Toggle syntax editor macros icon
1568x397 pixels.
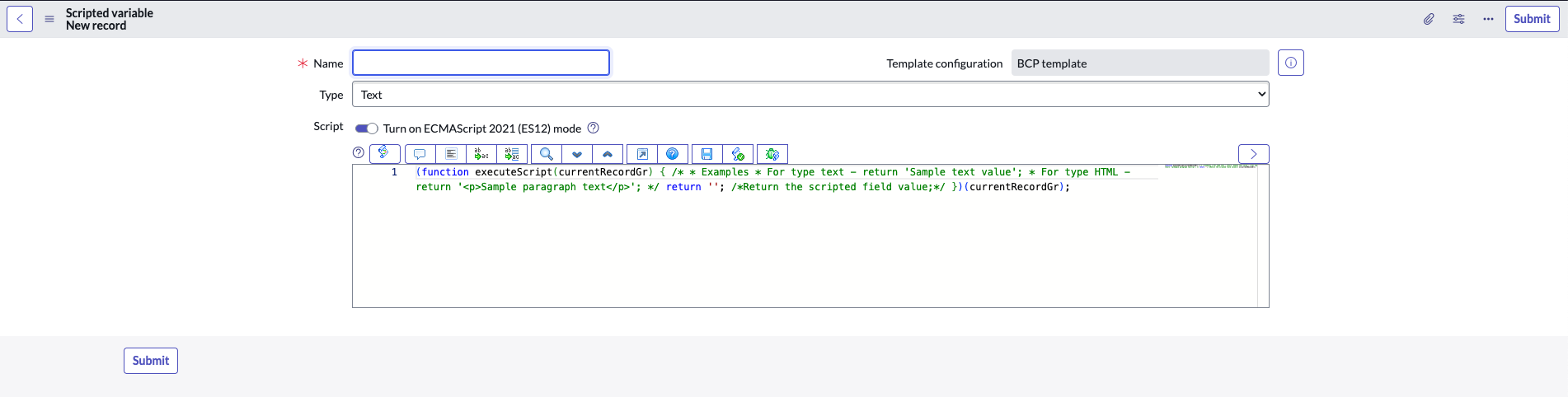pyautogui.click(x=384, y=153)
